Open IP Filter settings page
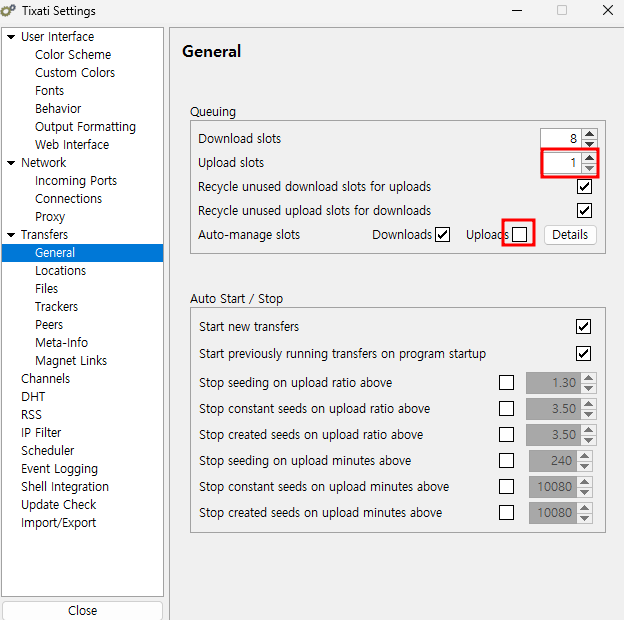The width and height of the screenshot is (624, 620). coord(41,433)
